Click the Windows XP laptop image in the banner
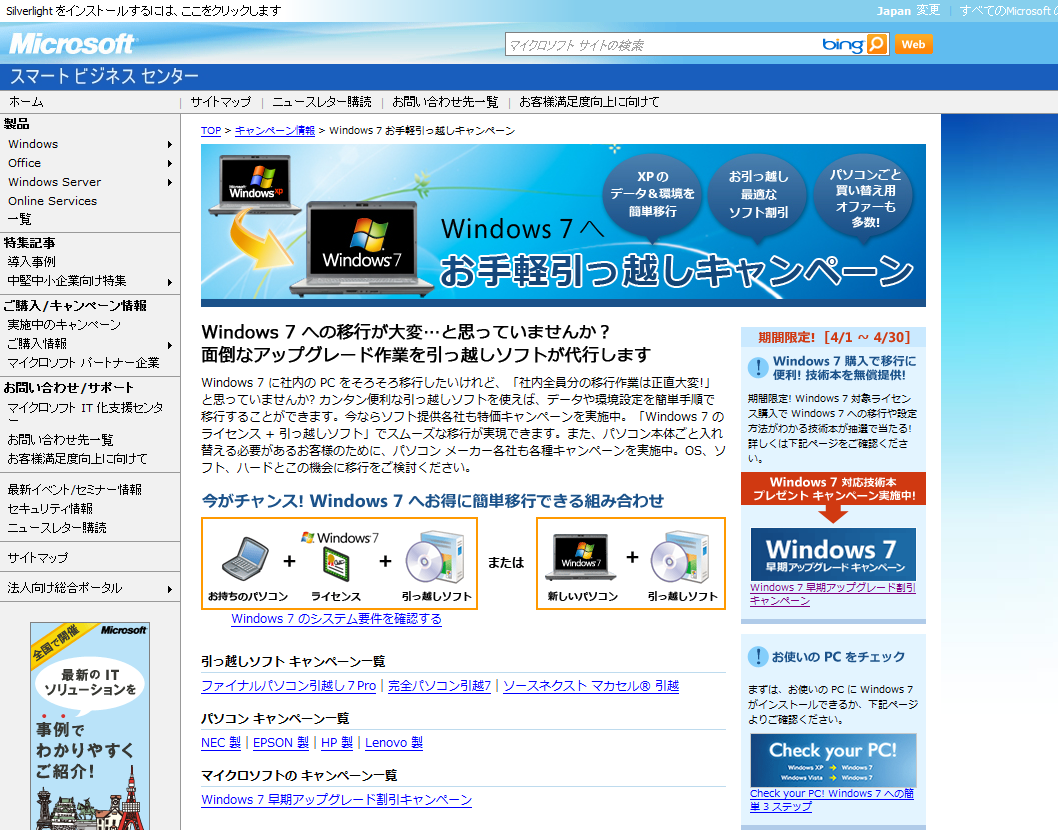Viewport: 1058px width, 830px height. click(x=254, y=184)
